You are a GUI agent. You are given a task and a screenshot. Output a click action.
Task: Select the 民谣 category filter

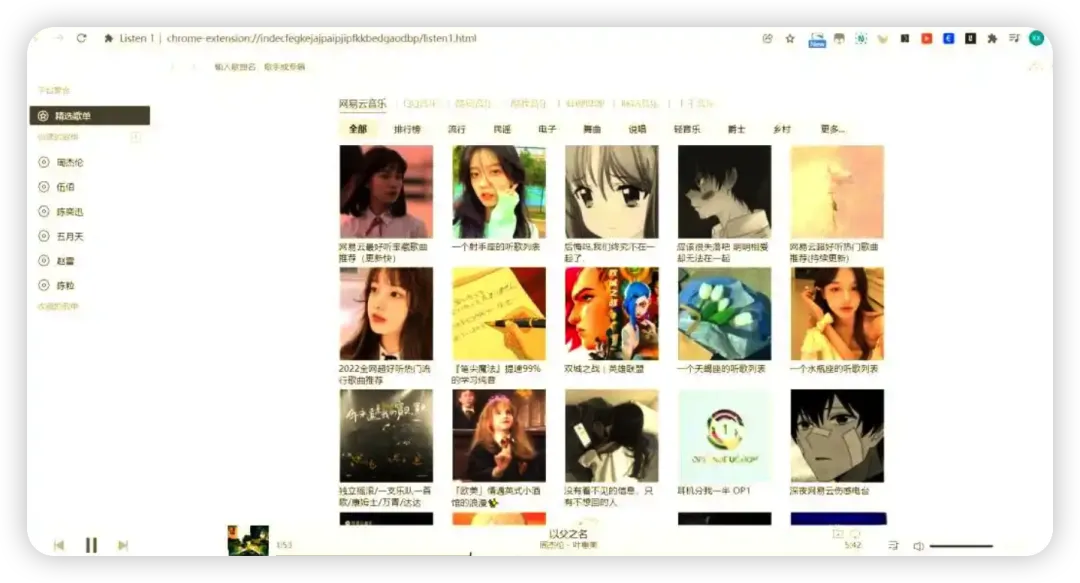(x=502, y=129)
